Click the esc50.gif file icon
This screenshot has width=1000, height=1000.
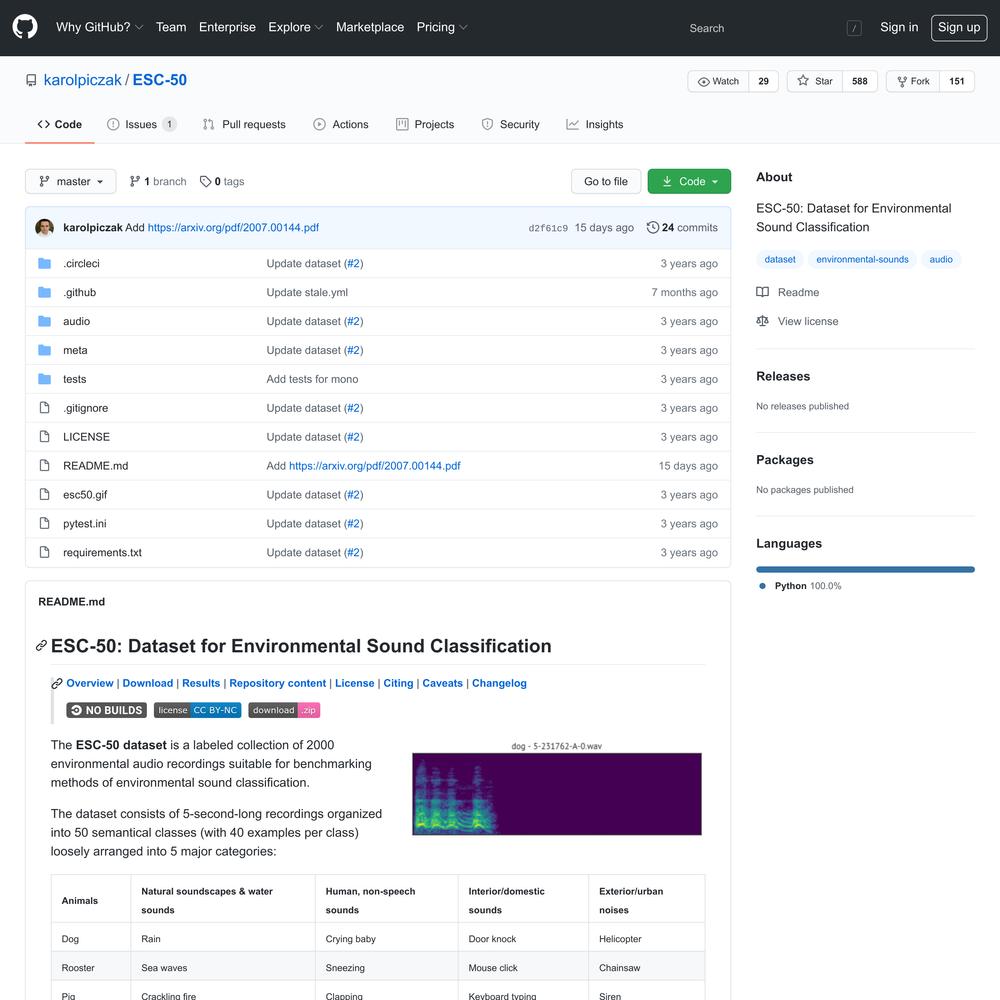[x=45, y=494]
